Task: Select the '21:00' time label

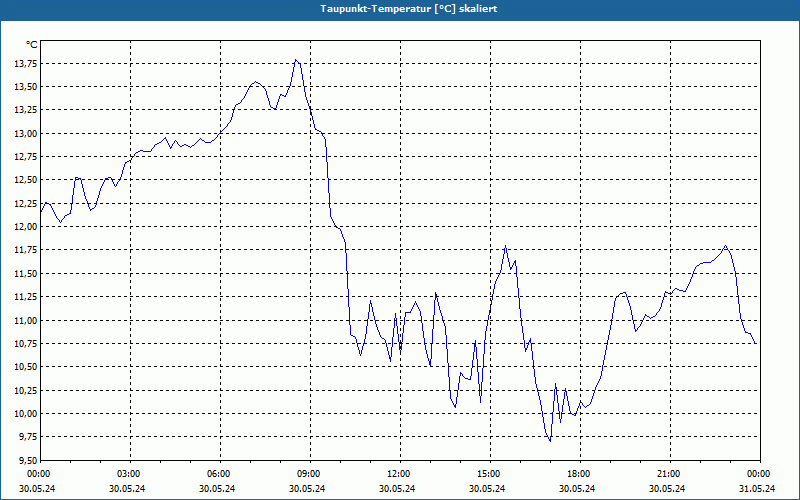Action: (x=669, y=474)
